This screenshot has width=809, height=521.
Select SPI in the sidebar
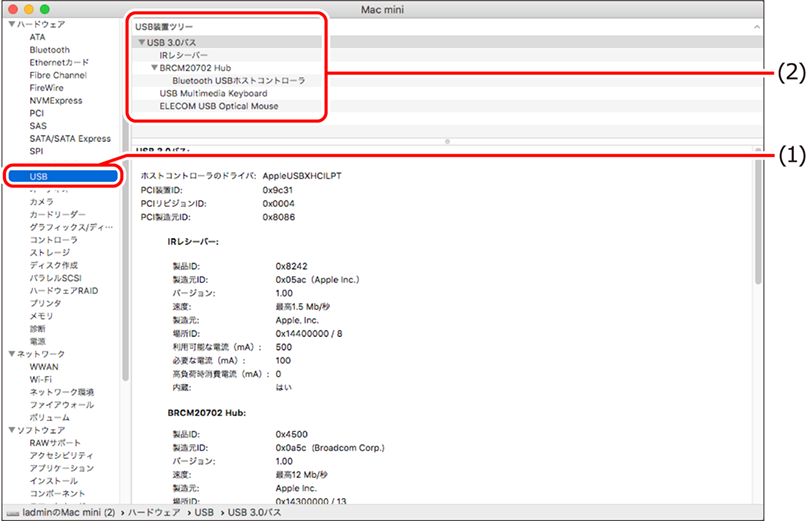click(36, 151)
